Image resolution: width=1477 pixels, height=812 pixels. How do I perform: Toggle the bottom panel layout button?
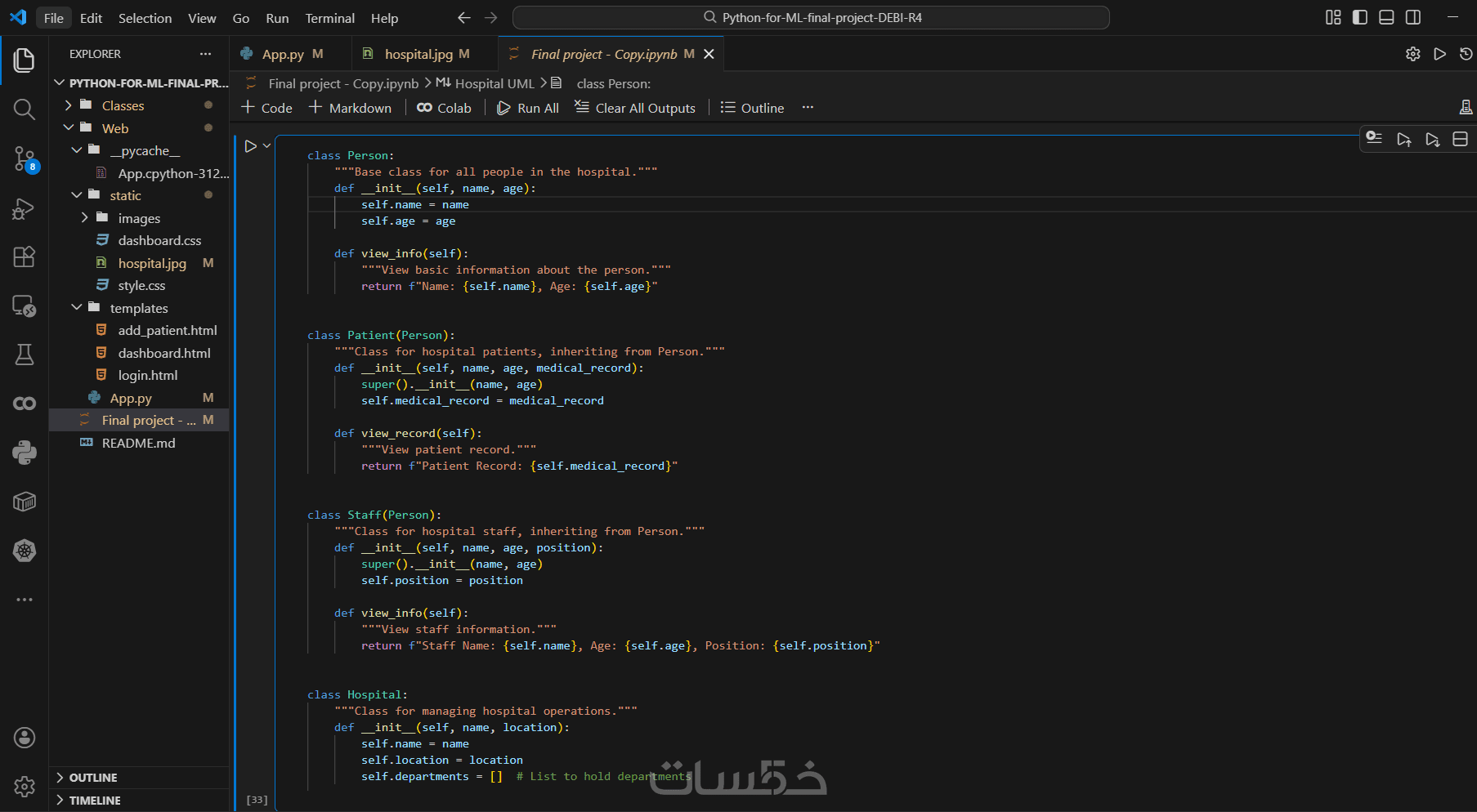pyautogui.click(x=1386, y=17)
